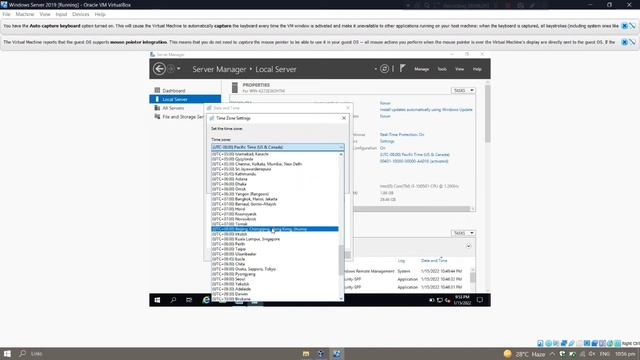Open guest Task View icon
640x360 pixels.
[x=189, y=300]
